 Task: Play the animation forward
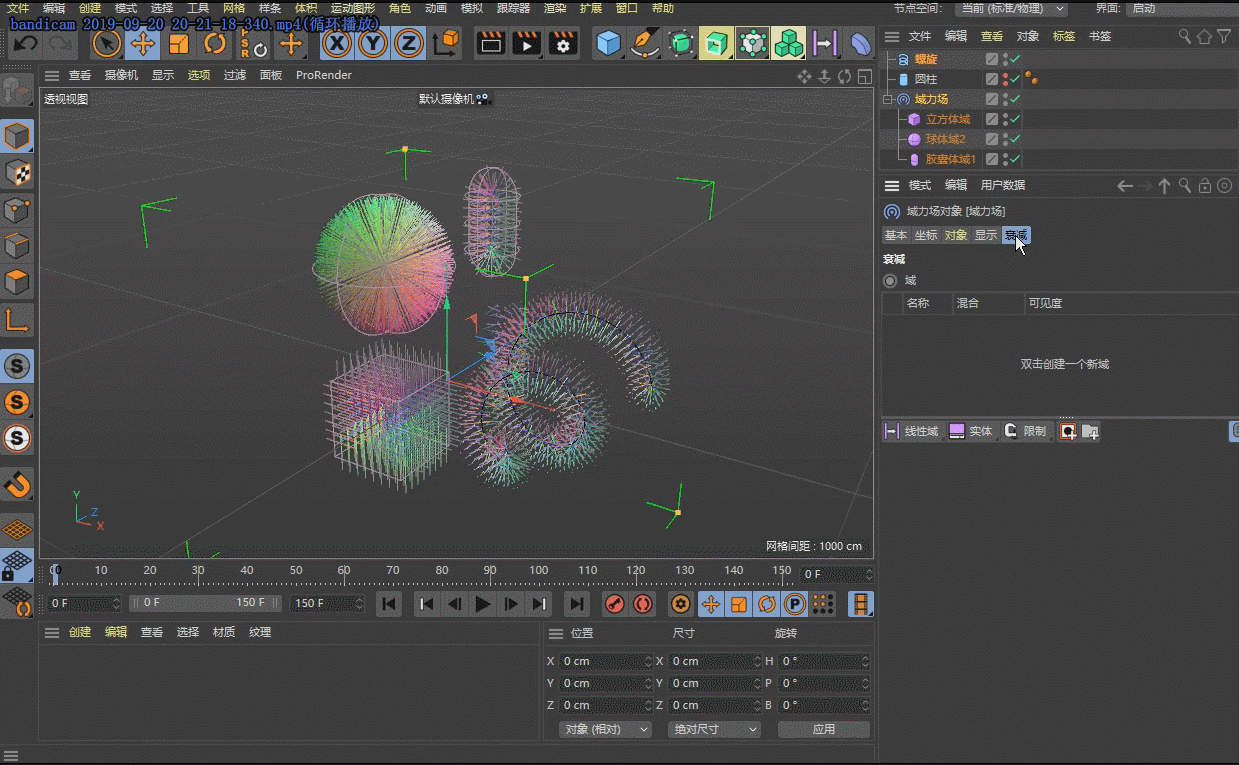tap(483, 604)
